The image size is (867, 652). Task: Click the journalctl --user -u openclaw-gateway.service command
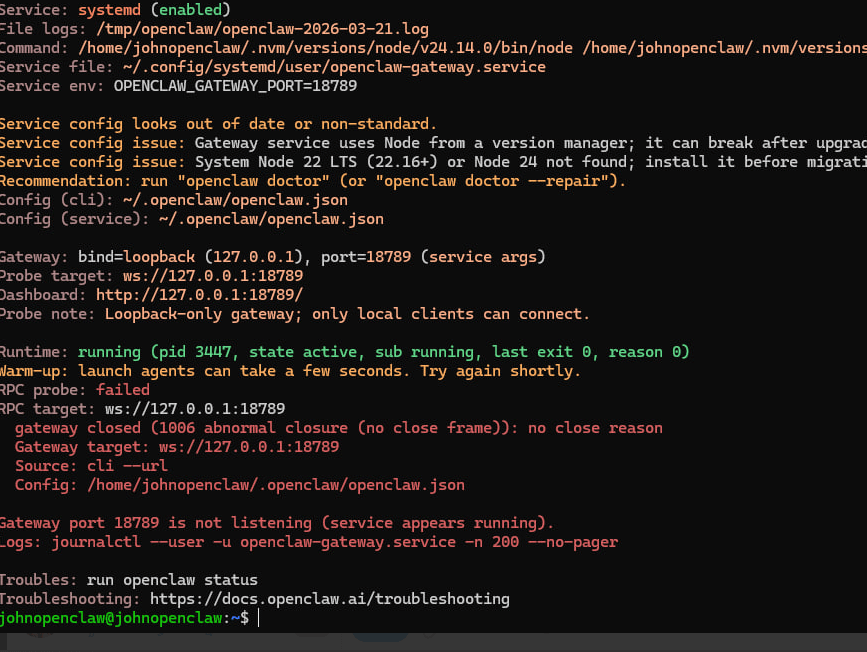click(335, 542)
